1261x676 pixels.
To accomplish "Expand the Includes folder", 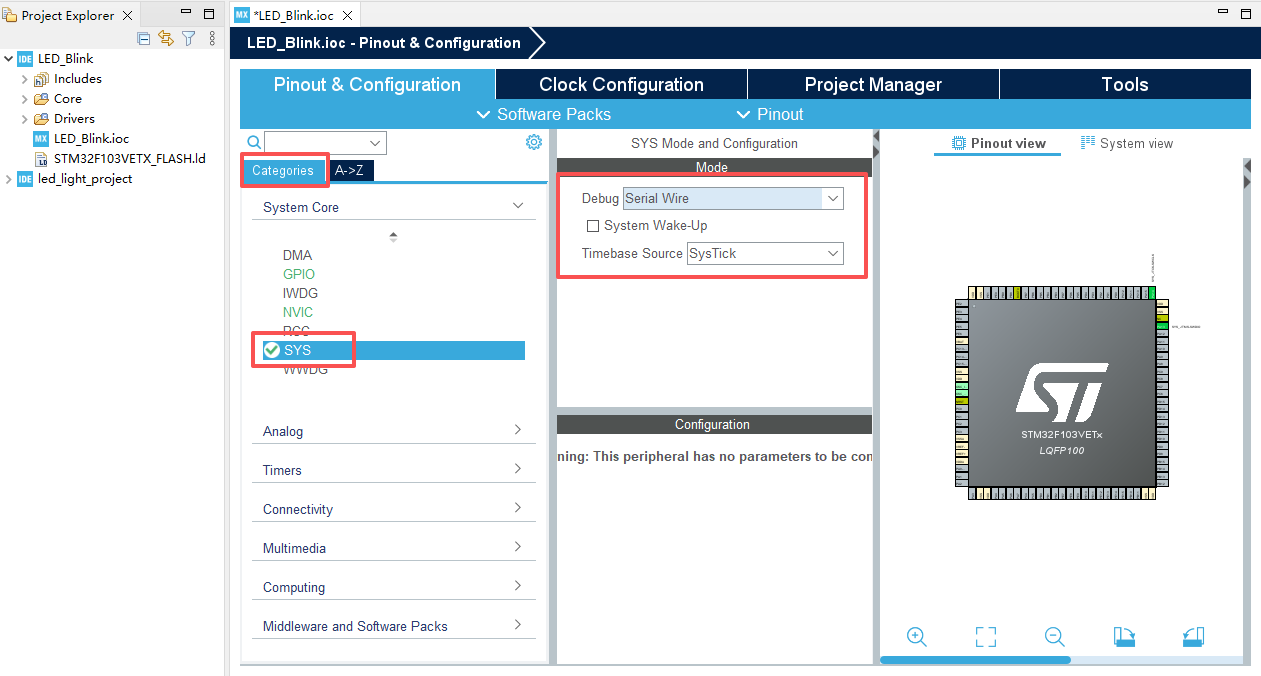I will (x=25, y=79).
